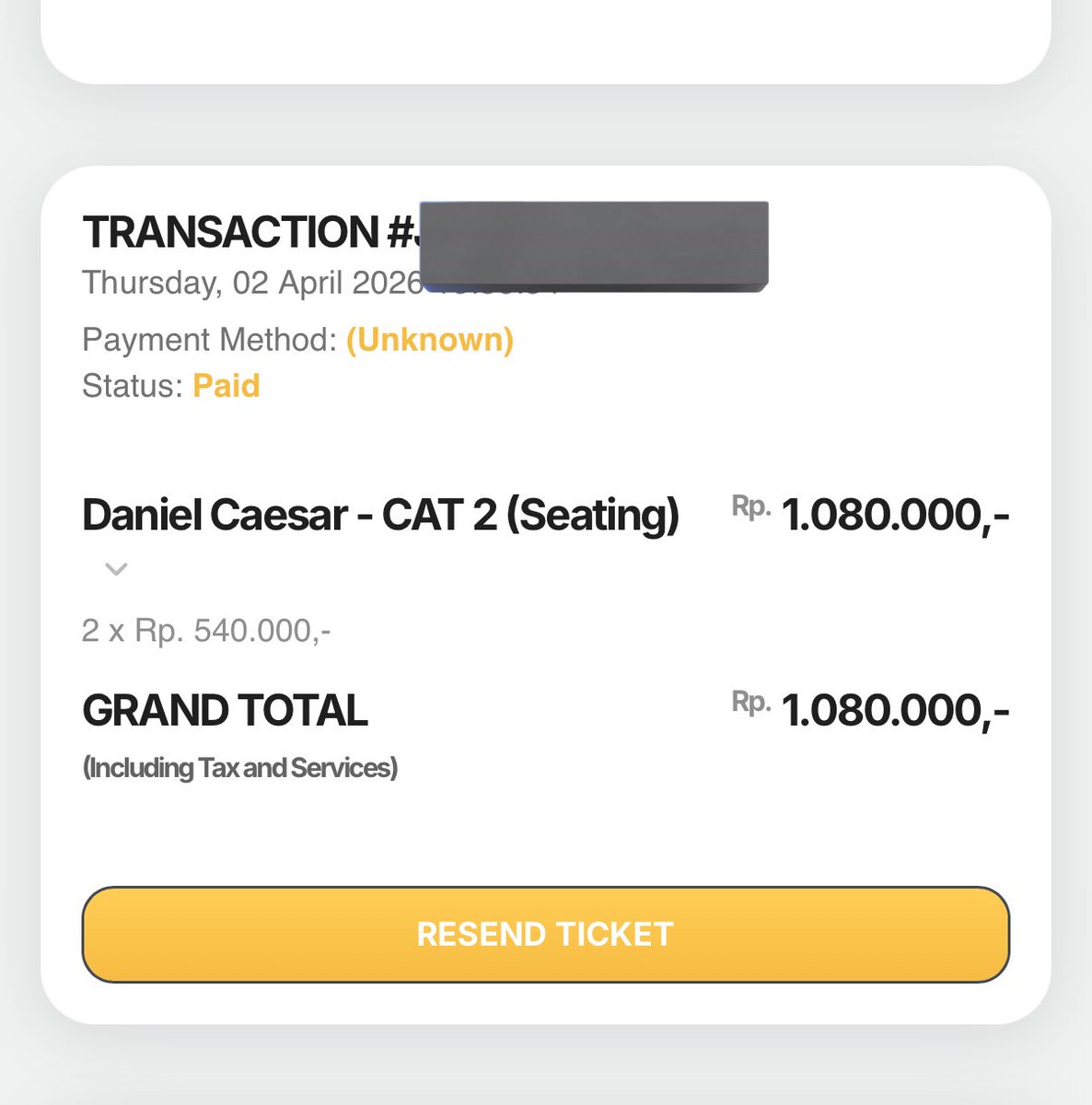Click the (Including Tax and Services) note

pyautogui.click(x=240, y=768)
